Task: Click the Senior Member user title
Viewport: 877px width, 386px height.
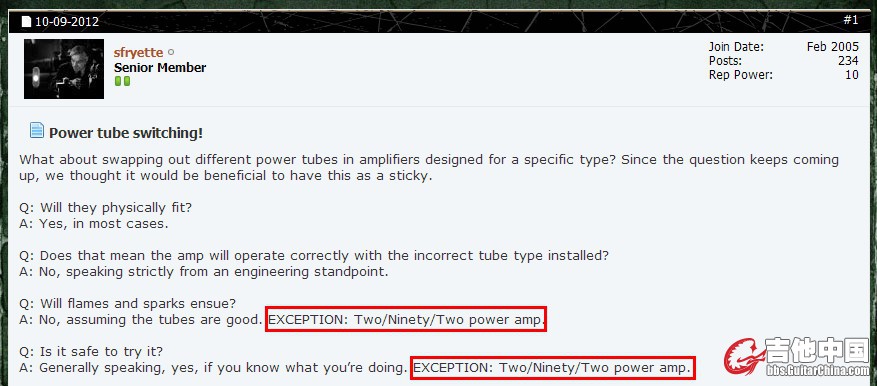Action: 160,68
